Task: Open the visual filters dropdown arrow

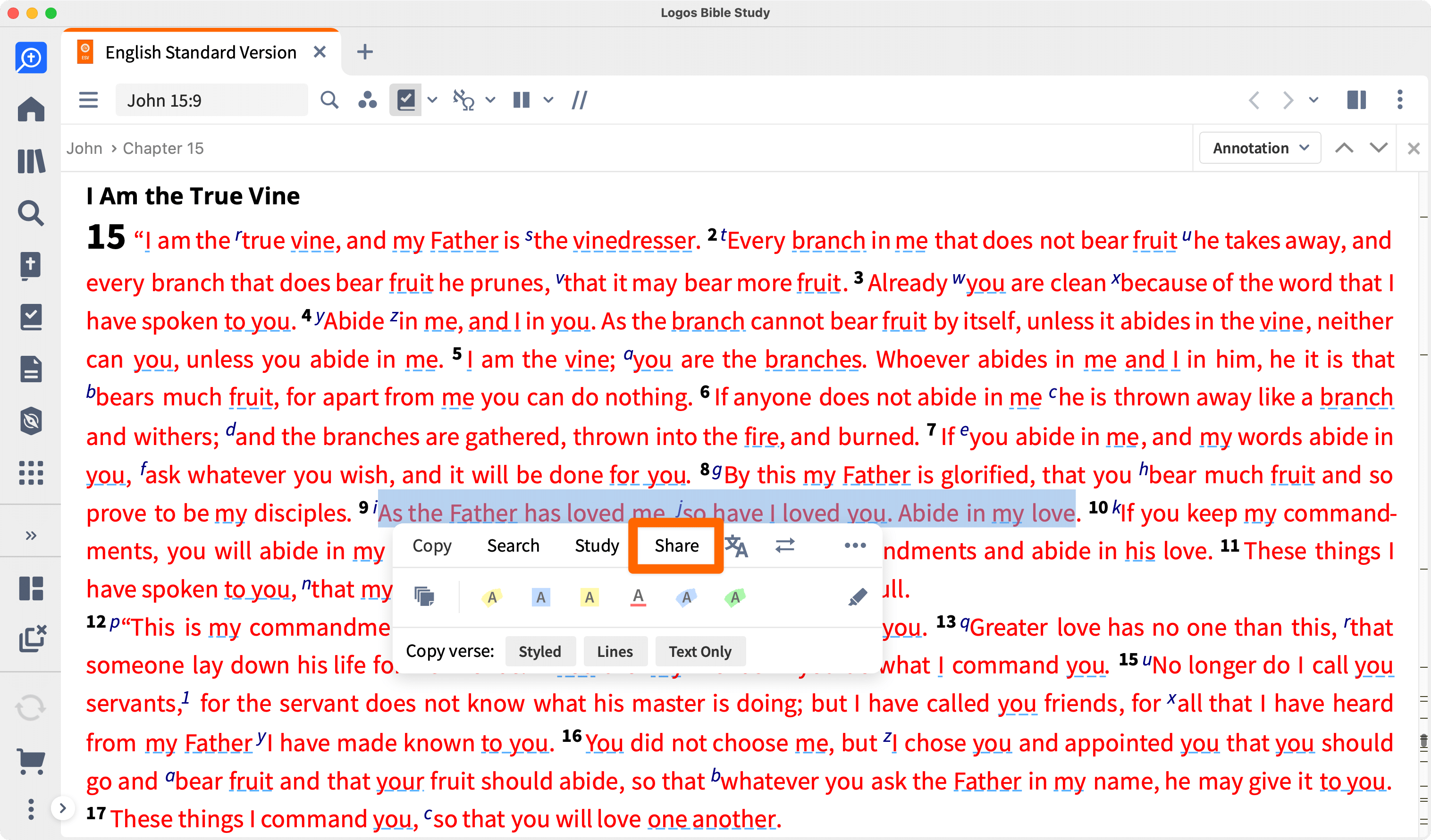Action: click(432, 101)
